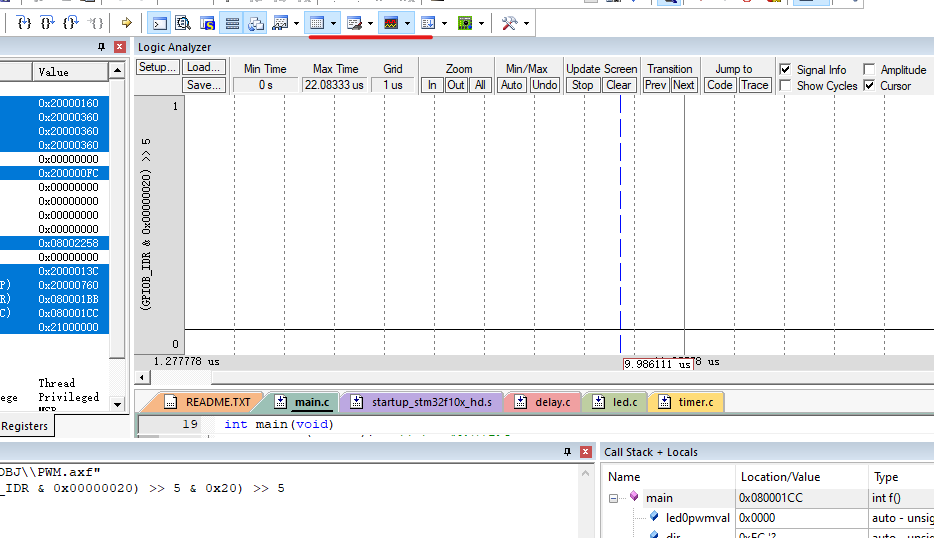Open Toolbox dropdown arrow
This screenshot has width=934, height=538.
(526, 24)
